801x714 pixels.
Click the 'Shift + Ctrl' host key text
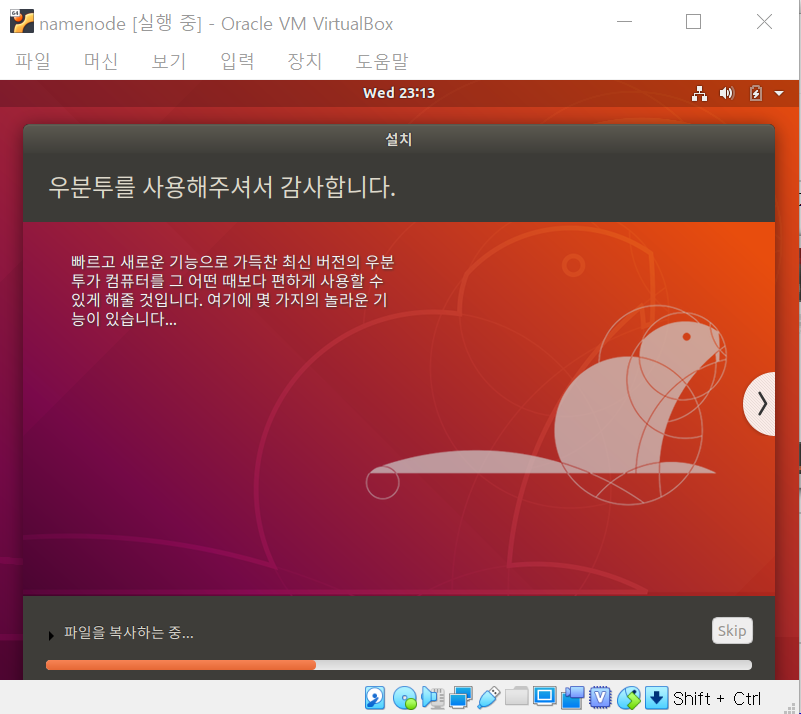[717, 699]
